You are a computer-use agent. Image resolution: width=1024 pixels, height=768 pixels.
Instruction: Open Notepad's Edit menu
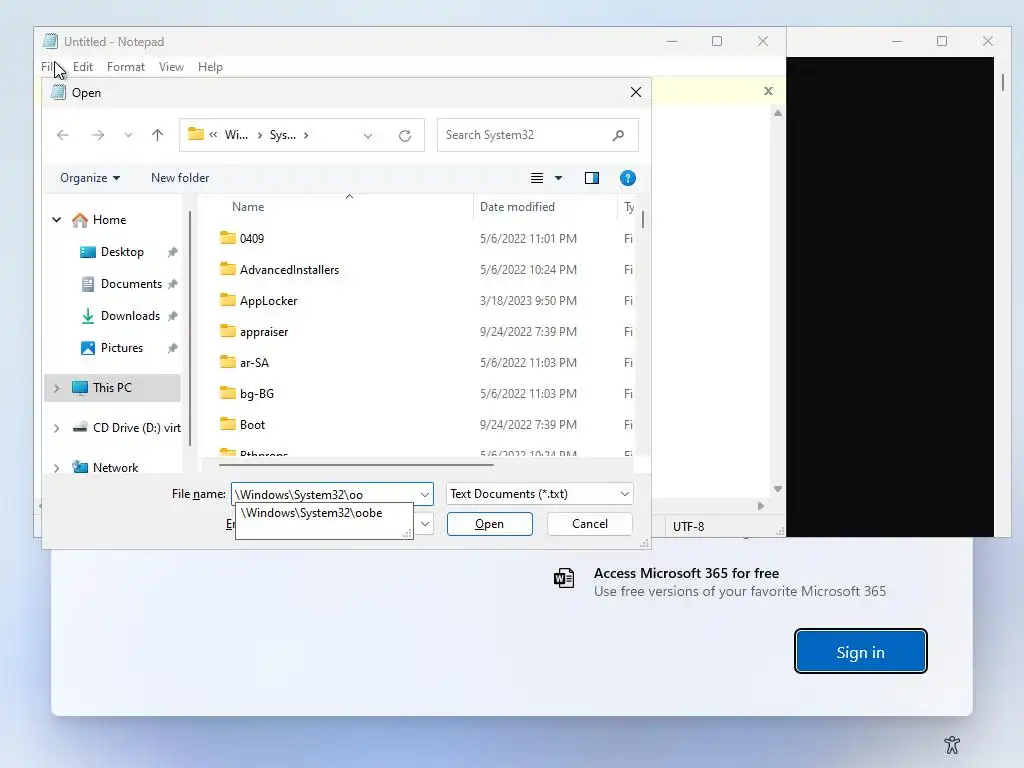click(82, 67)
